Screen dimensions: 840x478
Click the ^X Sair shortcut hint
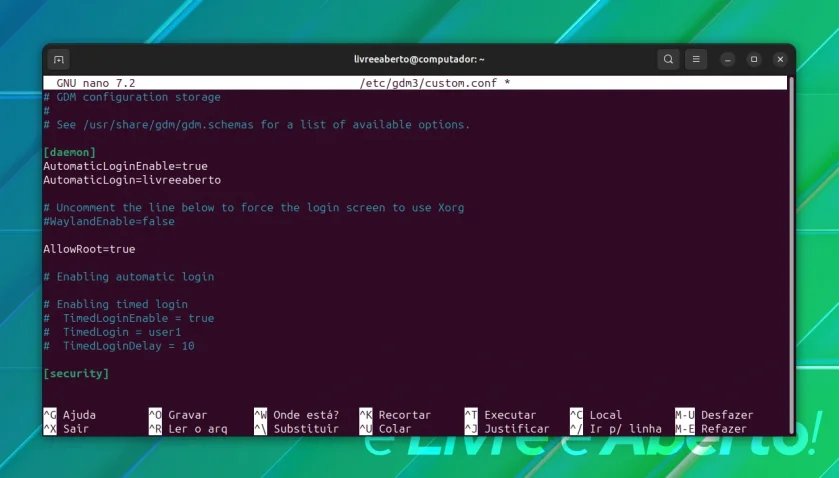(x=66, y=429)
